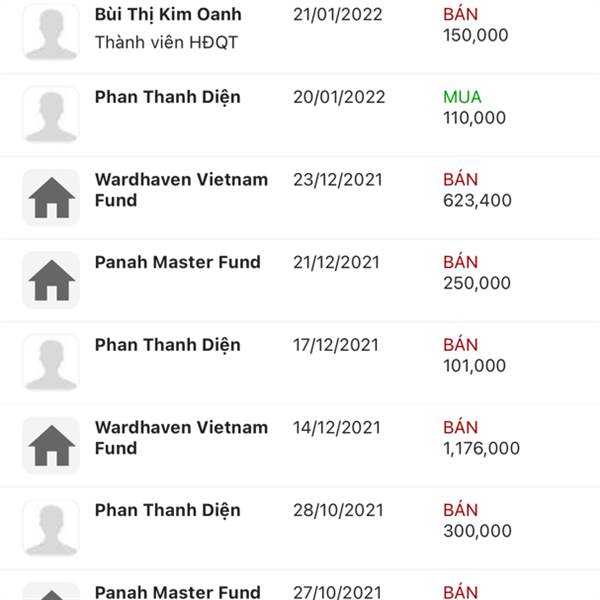
Task: Tap avatar icon for Phan Thanh Diện 28/10/2021
Action: tap(51, 528)
